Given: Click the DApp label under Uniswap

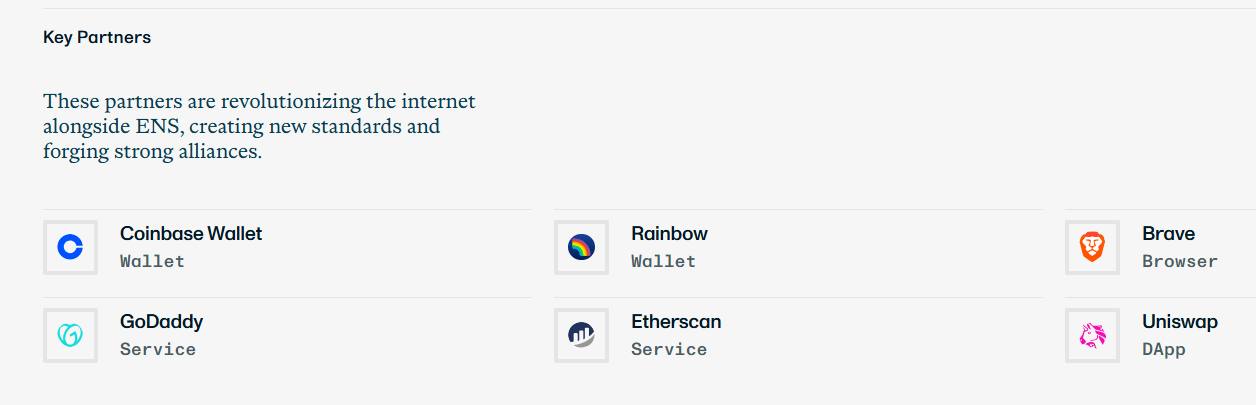Looking at the screenshot, I should coord(1164,350).
